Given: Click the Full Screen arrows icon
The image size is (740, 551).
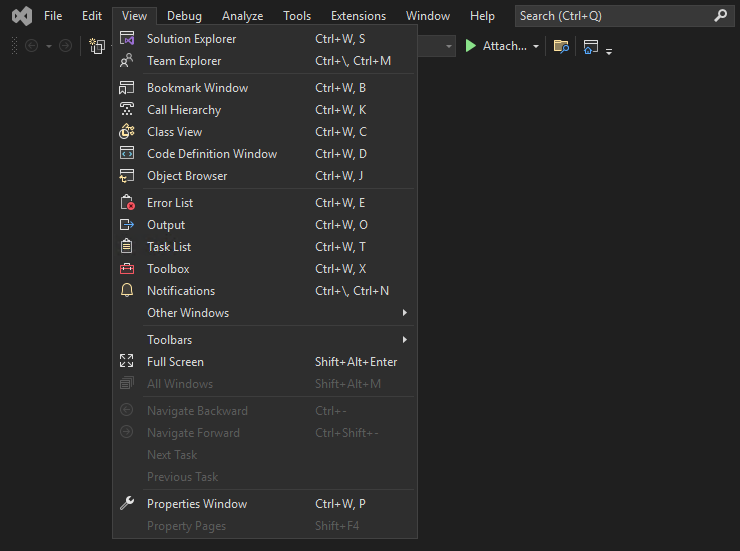Looking at the screenshot, I should click(126, 361).
